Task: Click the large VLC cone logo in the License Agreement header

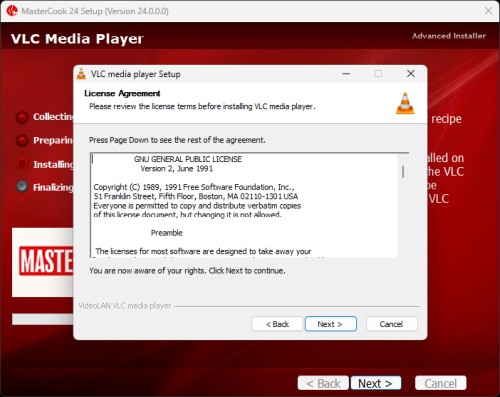Action: (405, 103)
